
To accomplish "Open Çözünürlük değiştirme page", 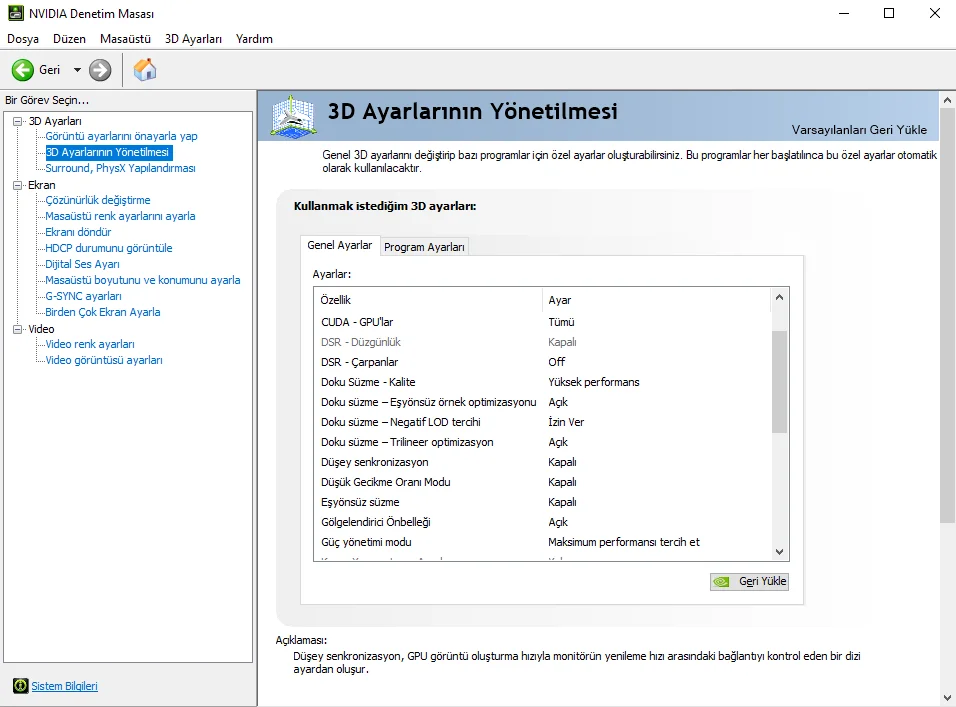I will click(x=98, y=200).
